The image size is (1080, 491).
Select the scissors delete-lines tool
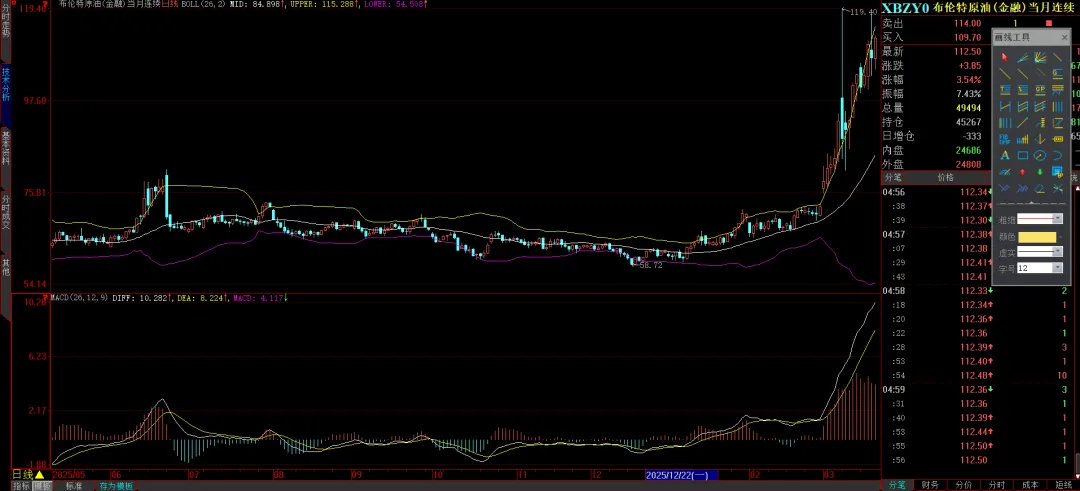point(1058,188)
